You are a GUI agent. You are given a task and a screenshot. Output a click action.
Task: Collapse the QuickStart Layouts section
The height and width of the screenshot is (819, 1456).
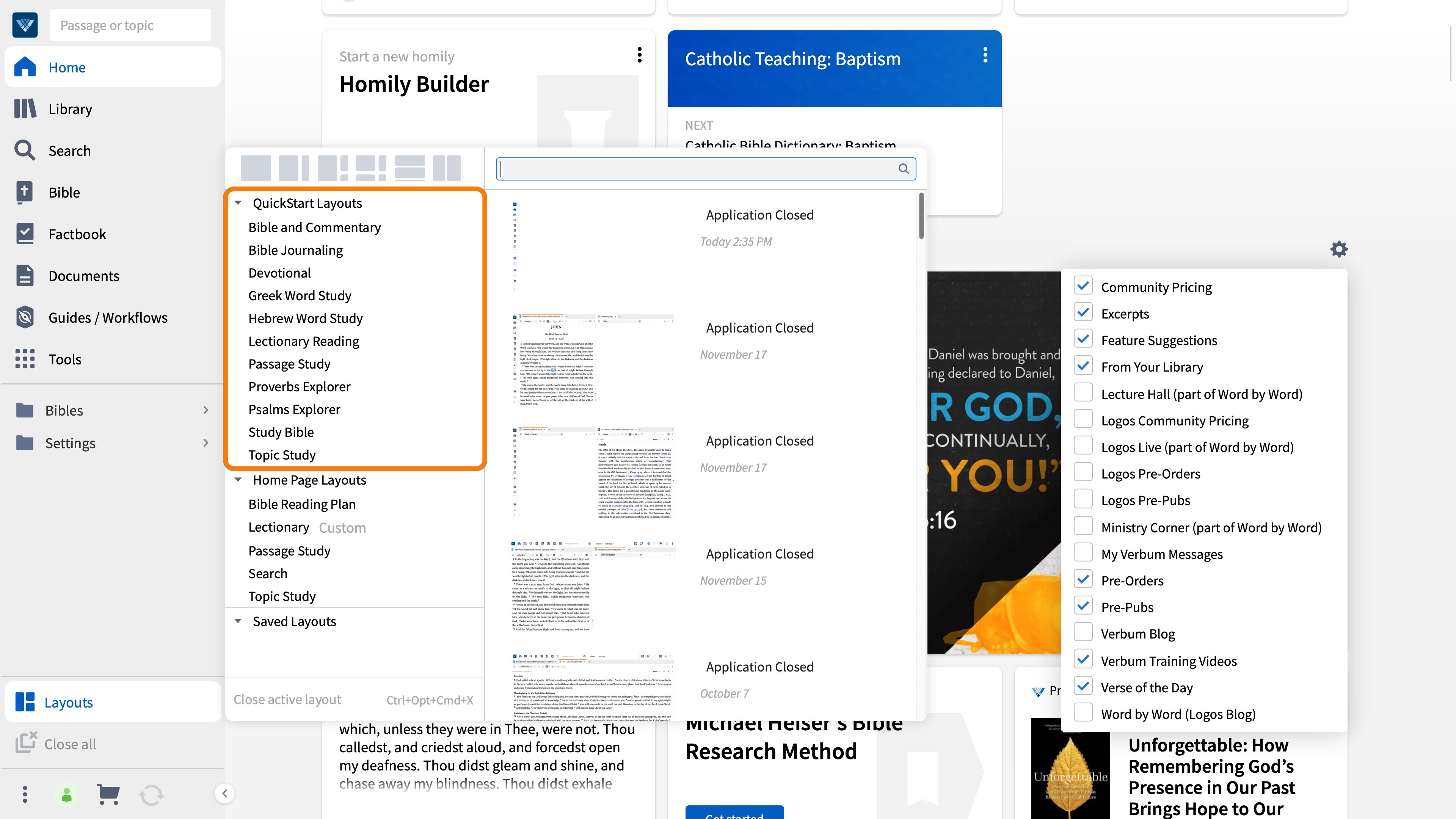pyautogui.click(x=238, y=202)
